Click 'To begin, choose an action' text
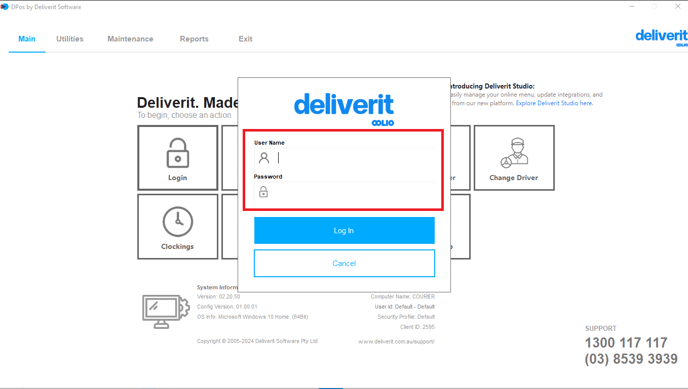Image resolution: width=688 pixels, height=389 pixels. click(x=184, y=115)
